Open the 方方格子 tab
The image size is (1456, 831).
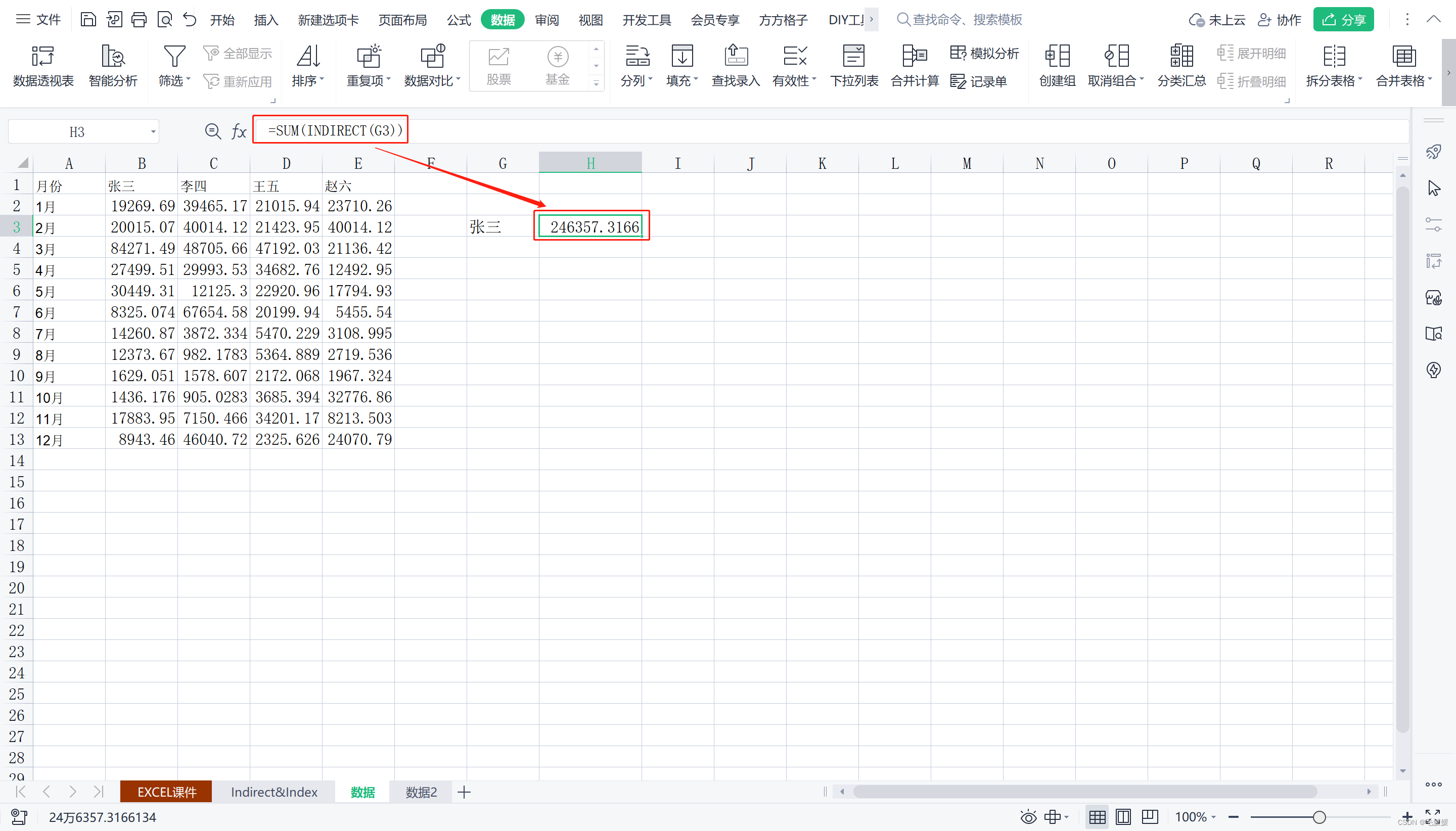783,20
